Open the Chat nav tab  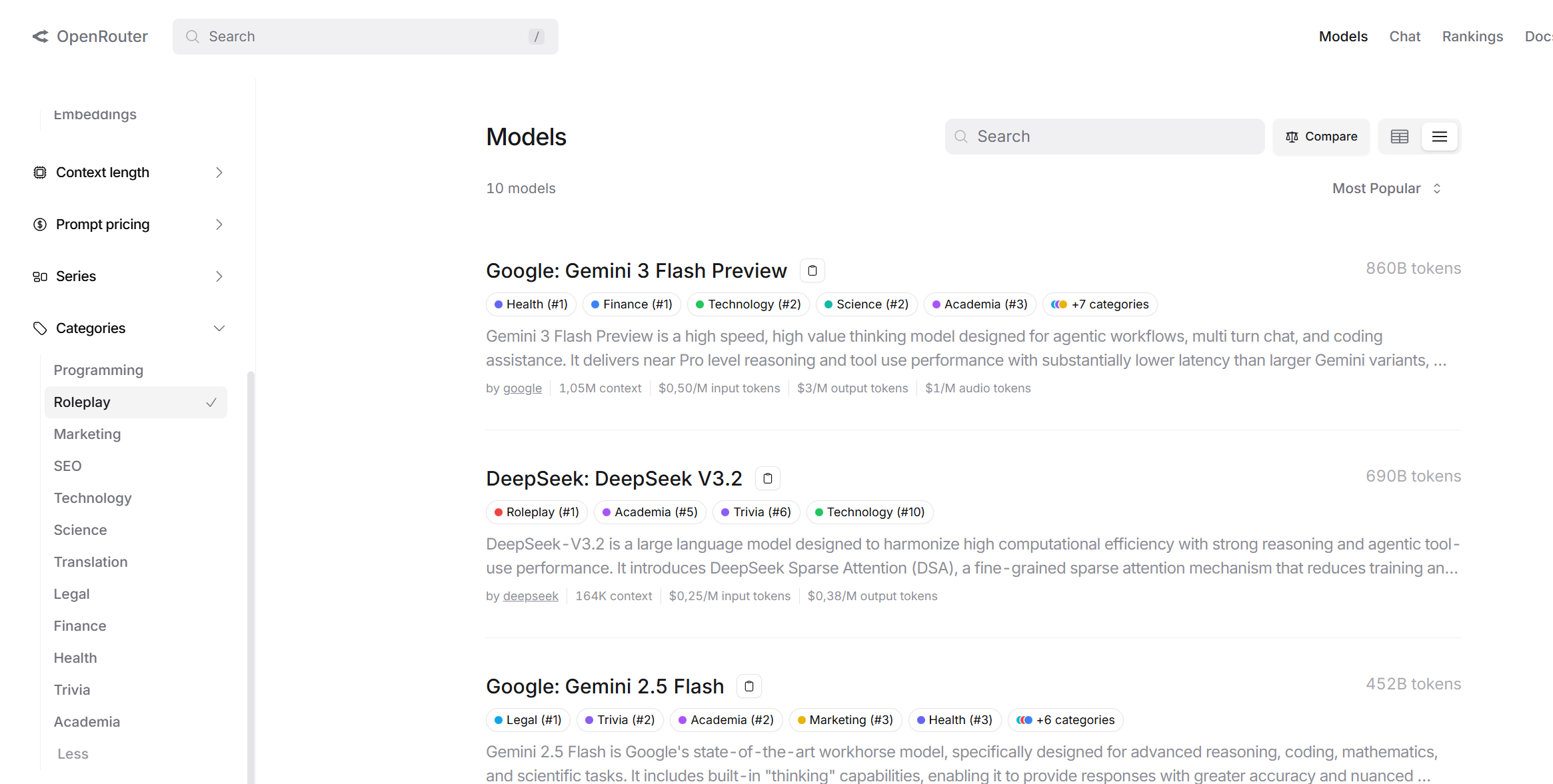(1405, 37)
